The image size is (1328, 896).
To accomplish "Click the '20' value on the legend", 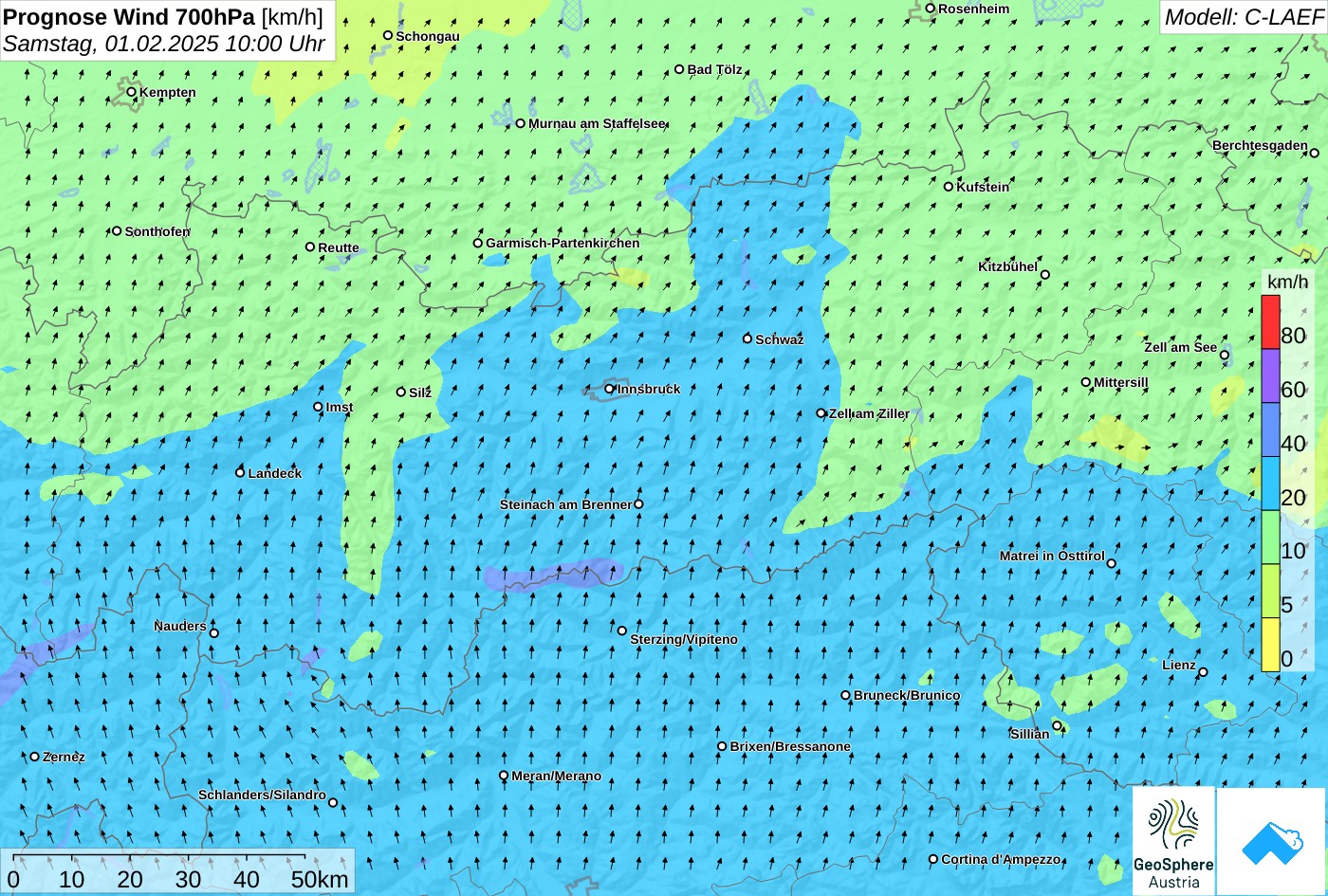I will (1293, 498).
